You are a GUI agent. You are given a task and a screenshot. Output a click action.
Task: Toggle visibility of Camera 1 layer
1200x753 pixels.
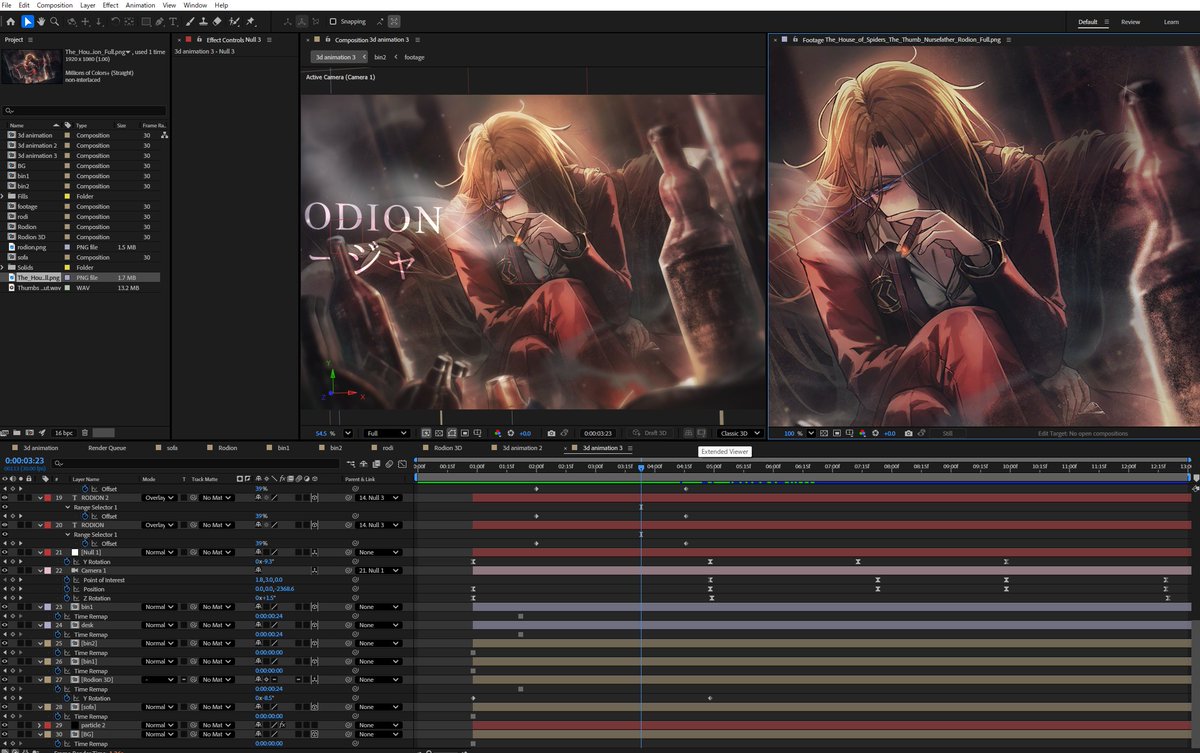point(5,571)
